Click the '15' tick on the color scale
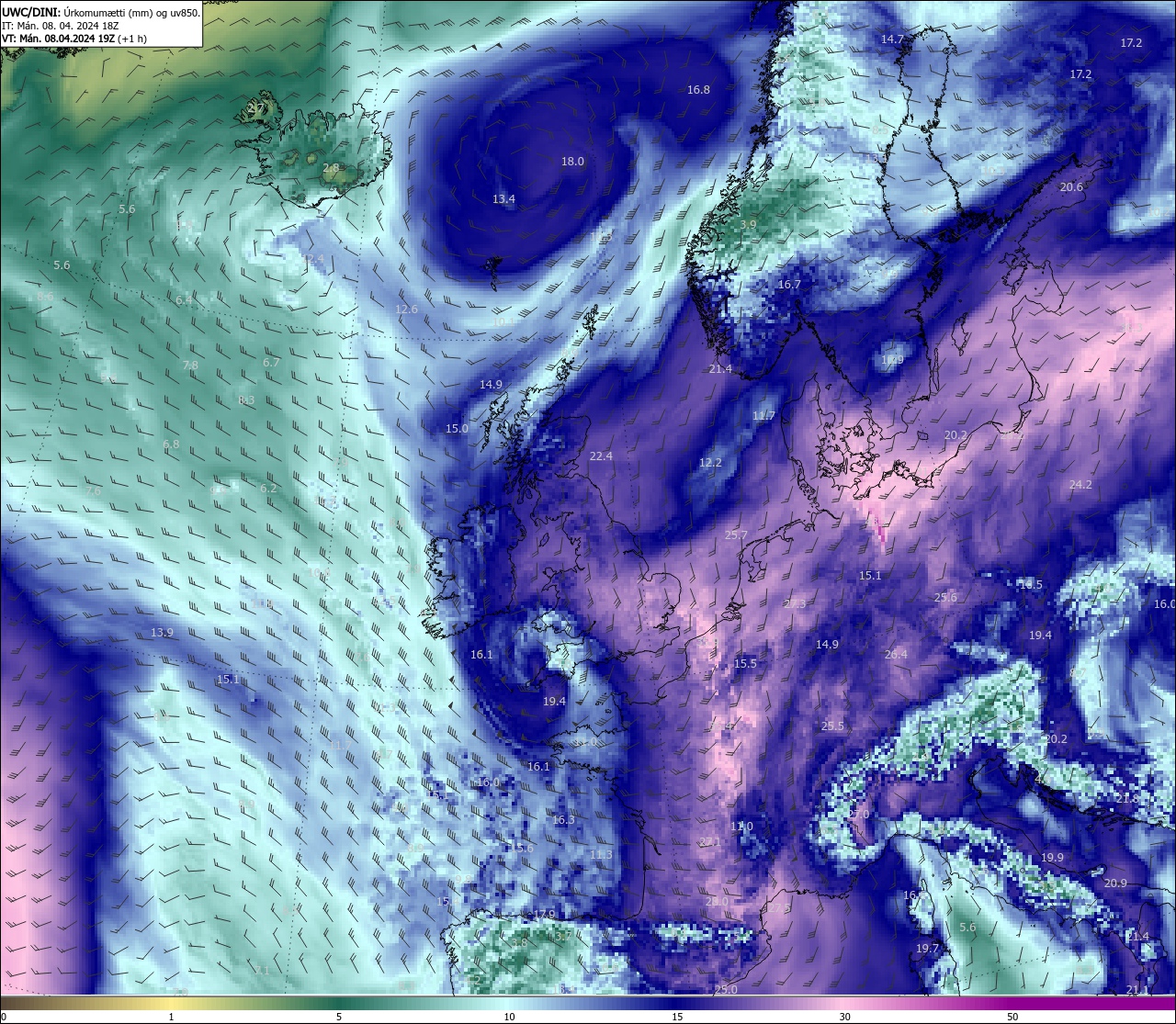The height and width of the screenshot is (1024, 1176). (677, 1017)
